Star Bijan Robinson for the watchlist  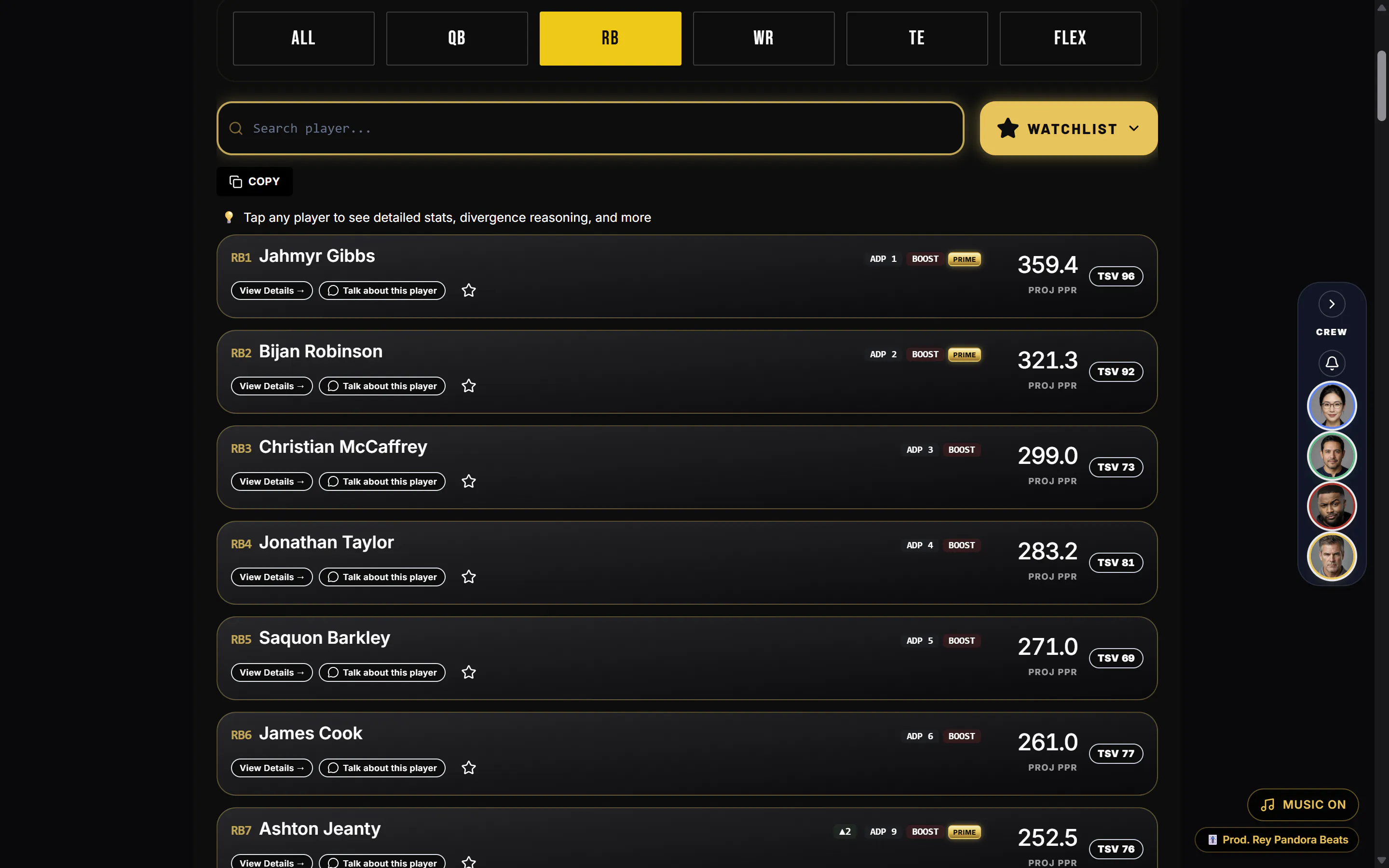pos(469,386)
